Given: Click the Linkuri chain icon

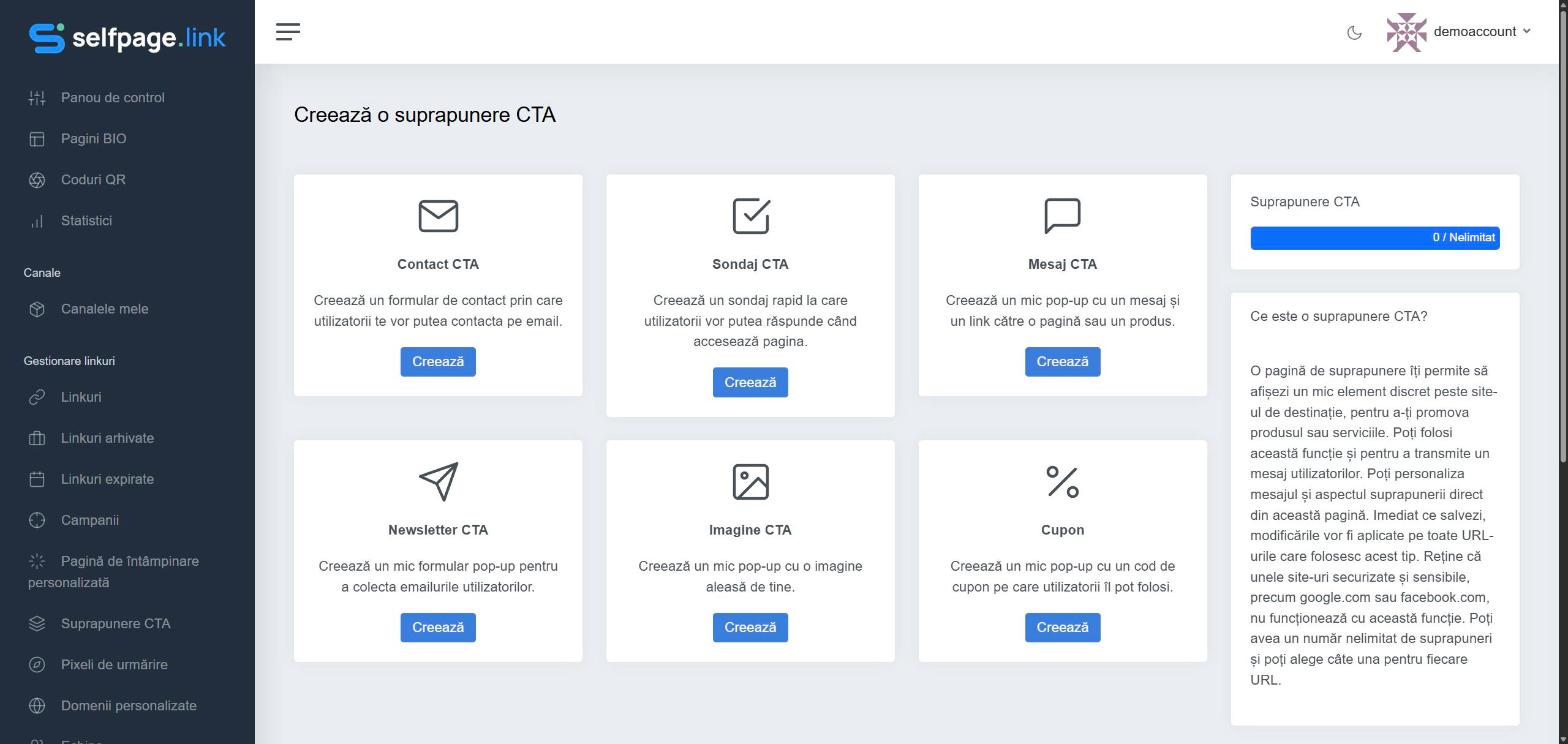Looking at the screenshot, I should coord(37,397).
